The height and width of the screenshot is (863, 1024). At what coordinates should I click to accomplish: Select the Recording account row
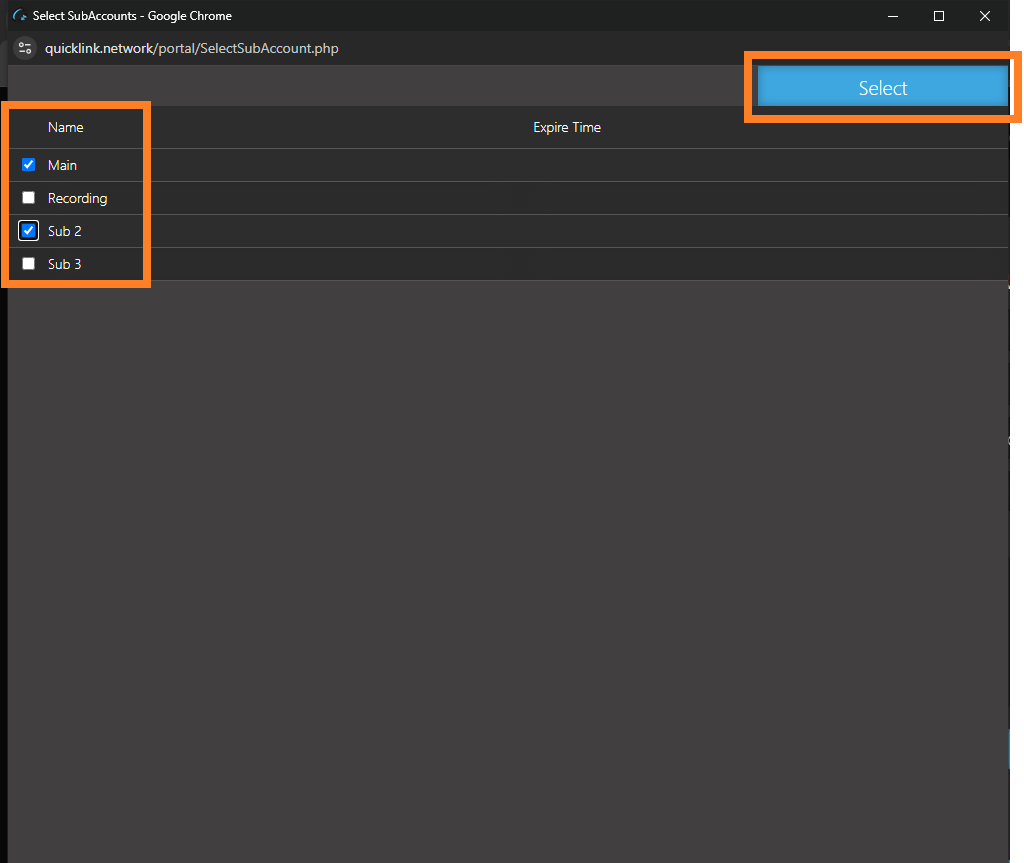tap(77, 197)
